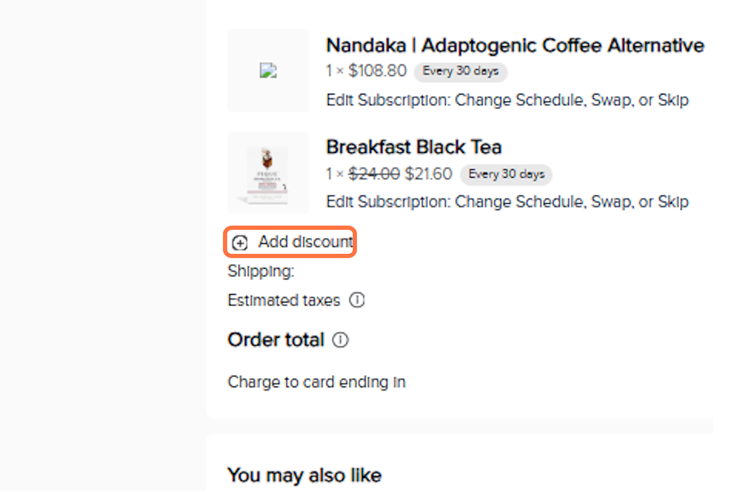Viewport: 752px width, 493px height.
Task: Click the You may also like heading
Action: [x=304, y=475]
